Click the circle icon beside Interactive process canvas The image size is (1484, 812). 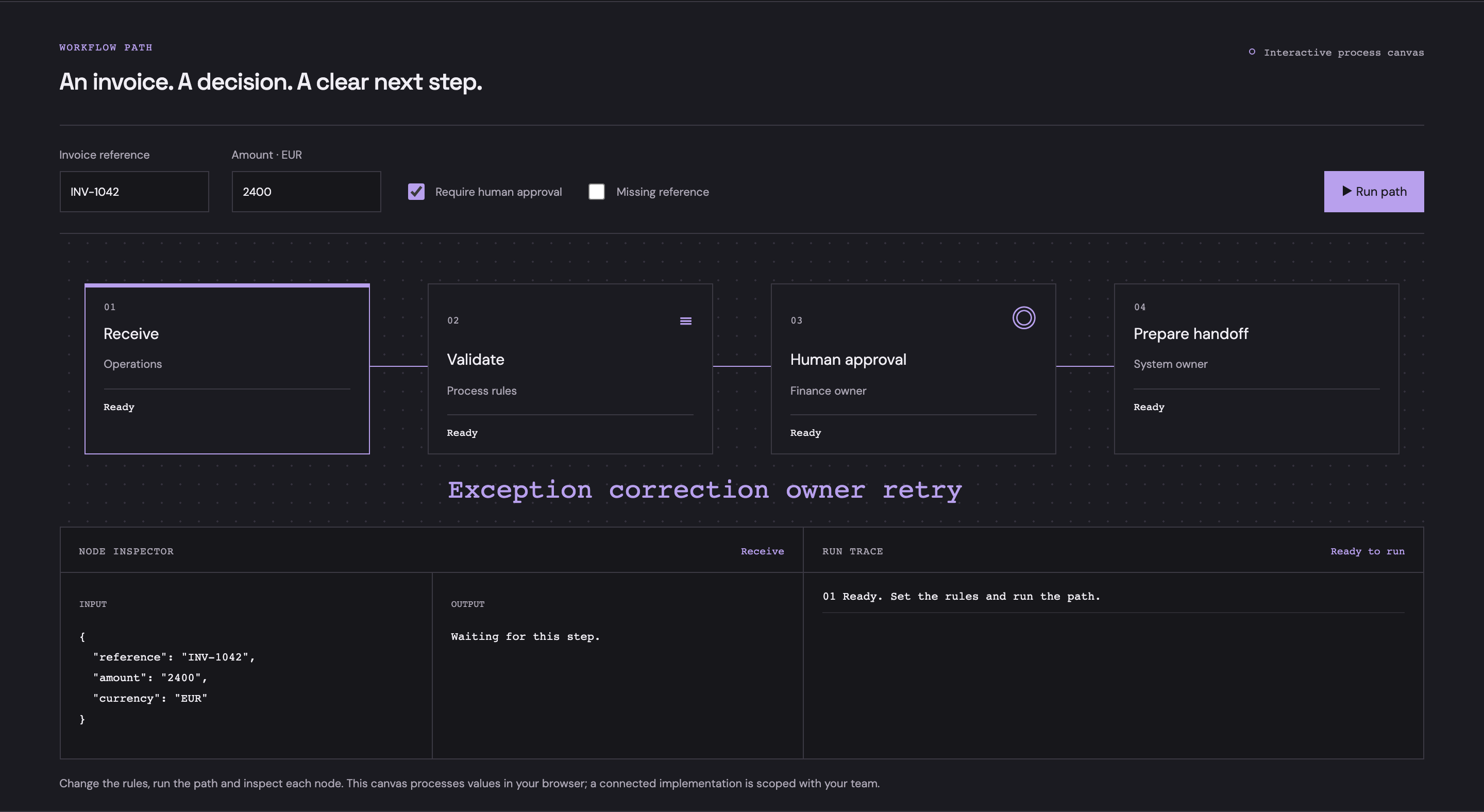coord(1252,52)
